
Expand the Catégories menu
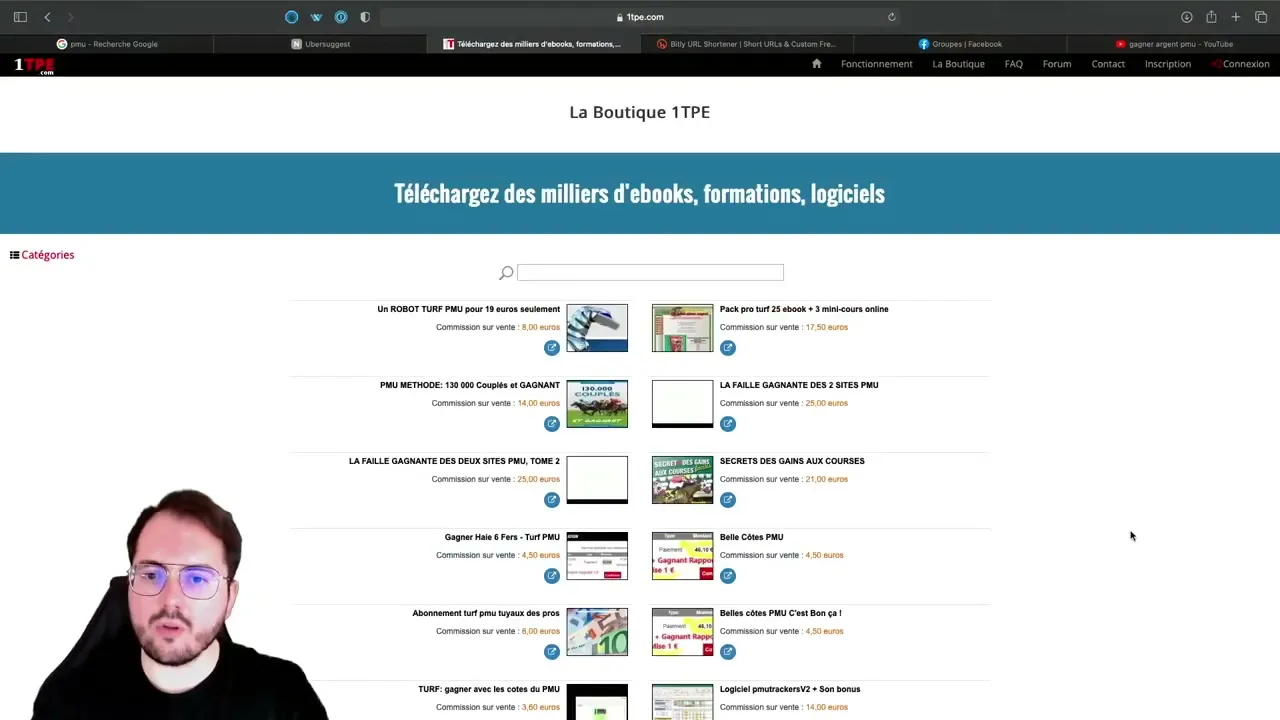pos(42,254)
